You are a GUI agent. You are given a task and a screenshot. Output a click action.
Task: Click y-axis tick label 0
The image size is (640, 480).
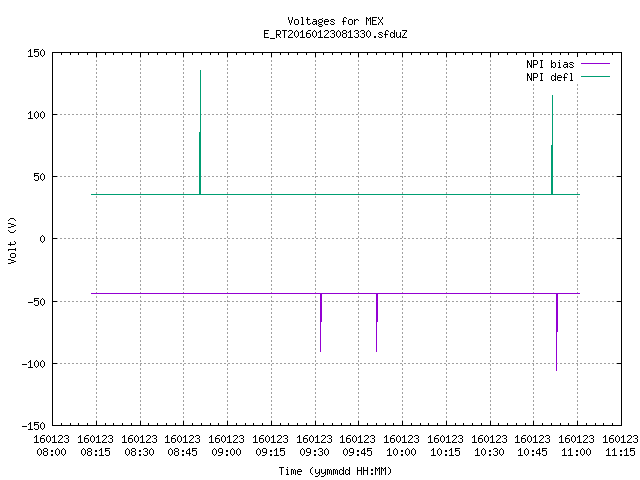(x=42, y=239)
